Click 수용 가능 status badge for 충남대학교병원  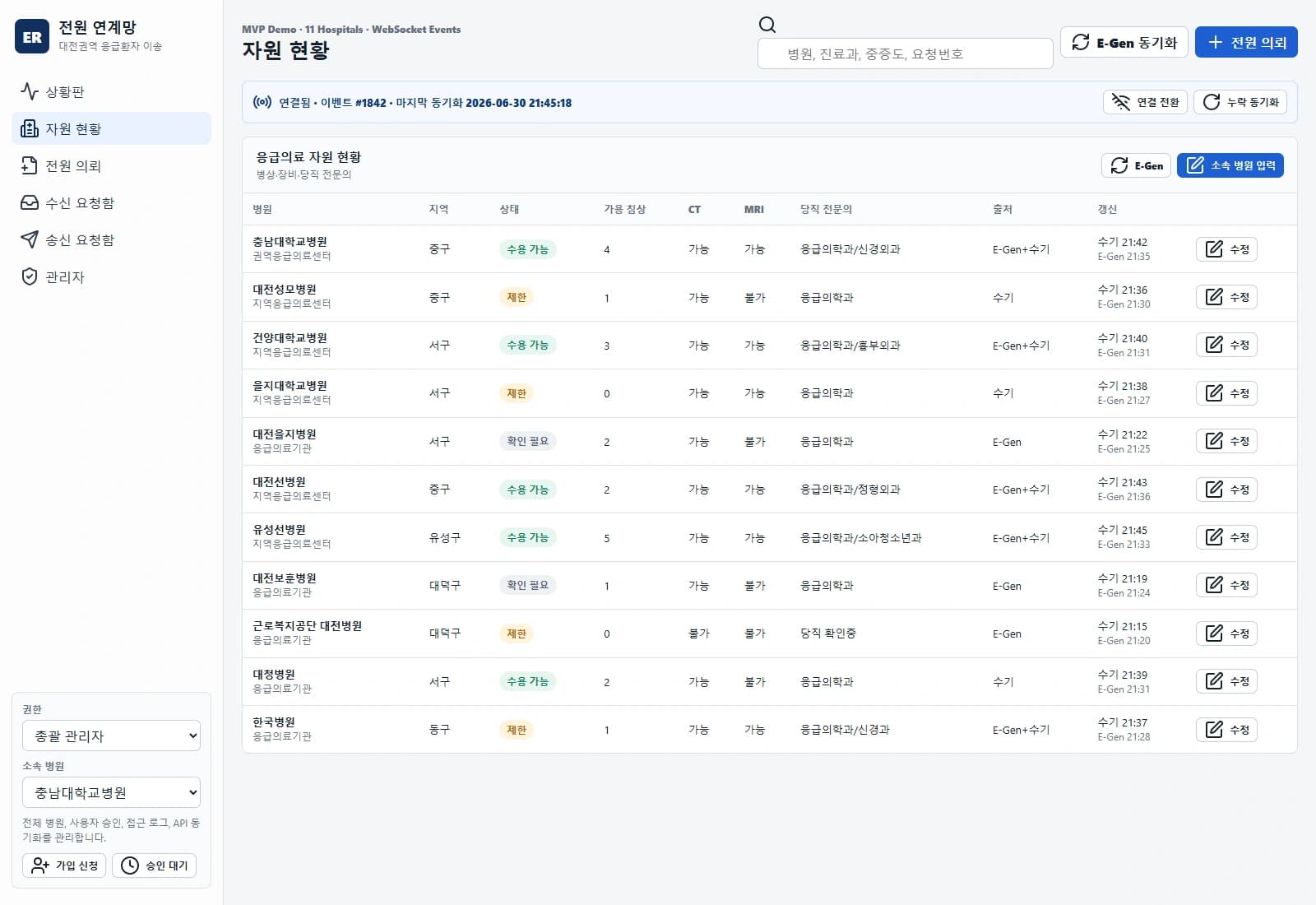[527, 249]
